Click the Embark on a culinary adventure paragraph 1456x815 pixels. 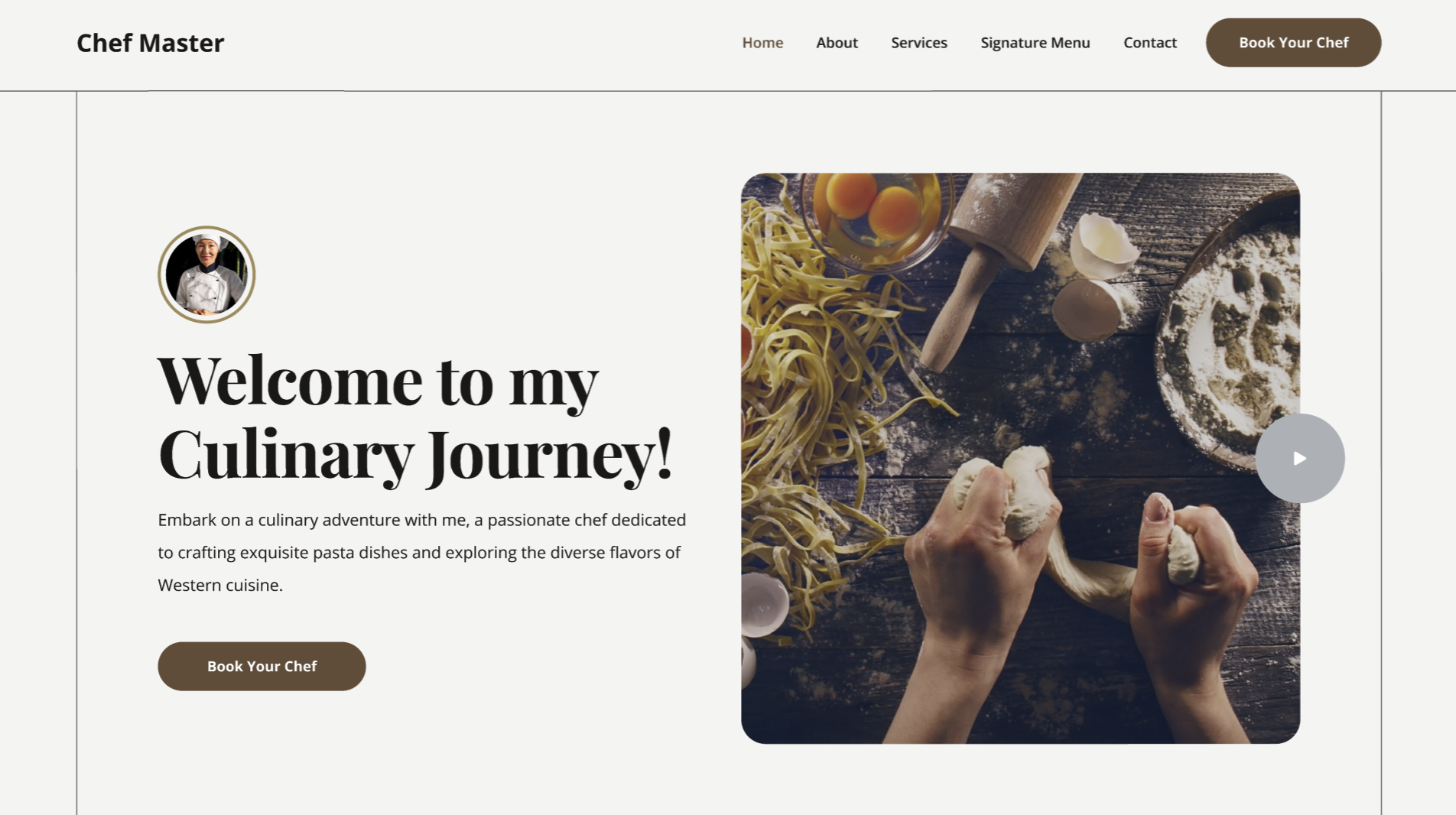[422, 552]
